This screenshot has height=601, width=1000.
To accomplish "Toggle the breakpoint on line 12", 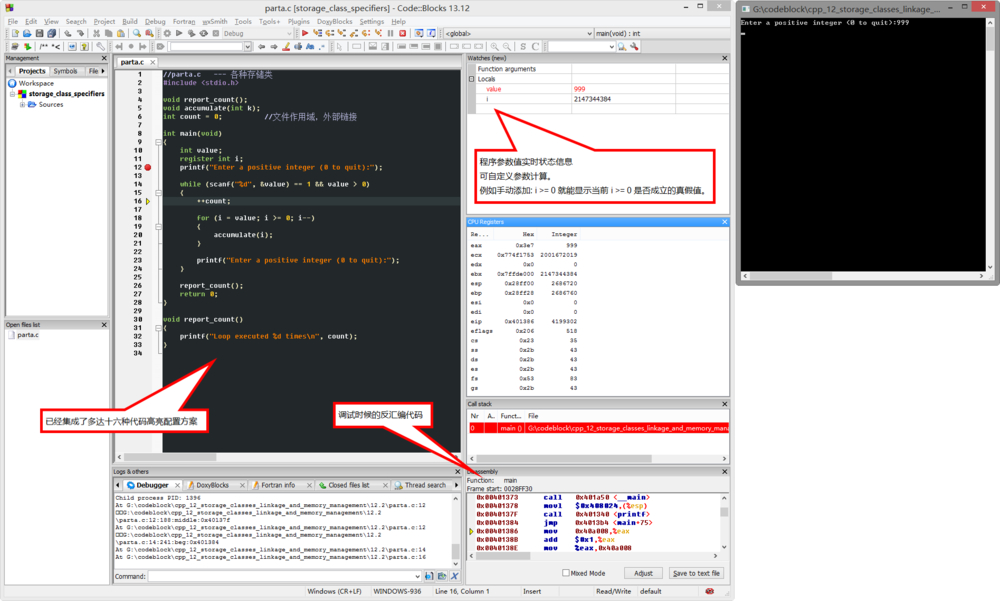I will point(148,167).
